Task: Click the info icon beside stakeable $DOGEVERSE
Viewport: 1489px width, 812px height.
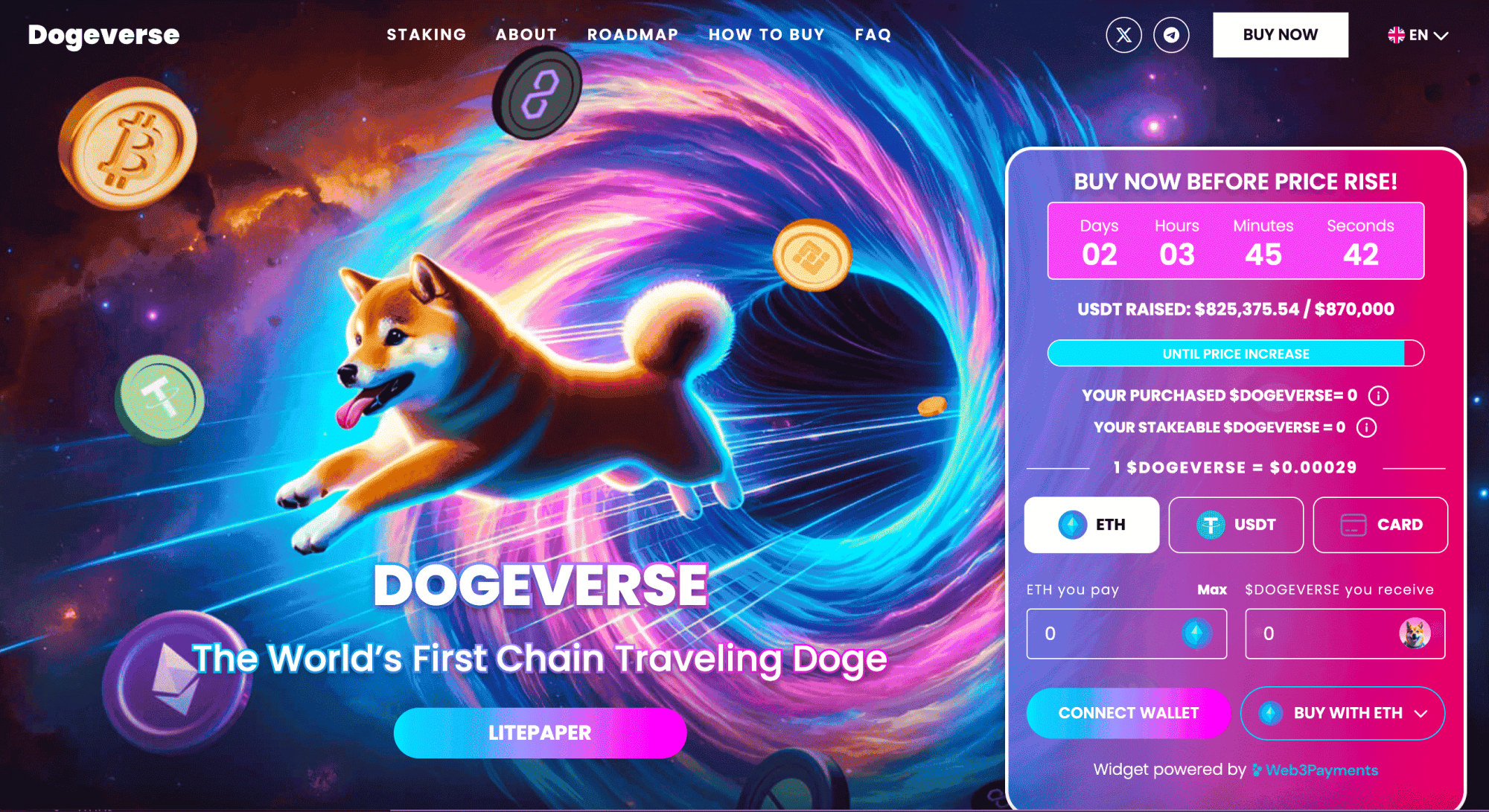Action: [x=1366, y=428]
